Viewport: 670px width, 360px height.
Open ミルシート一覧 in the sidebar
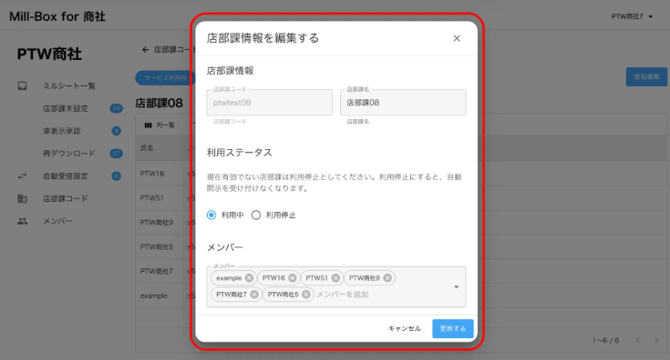click(69, 86)
